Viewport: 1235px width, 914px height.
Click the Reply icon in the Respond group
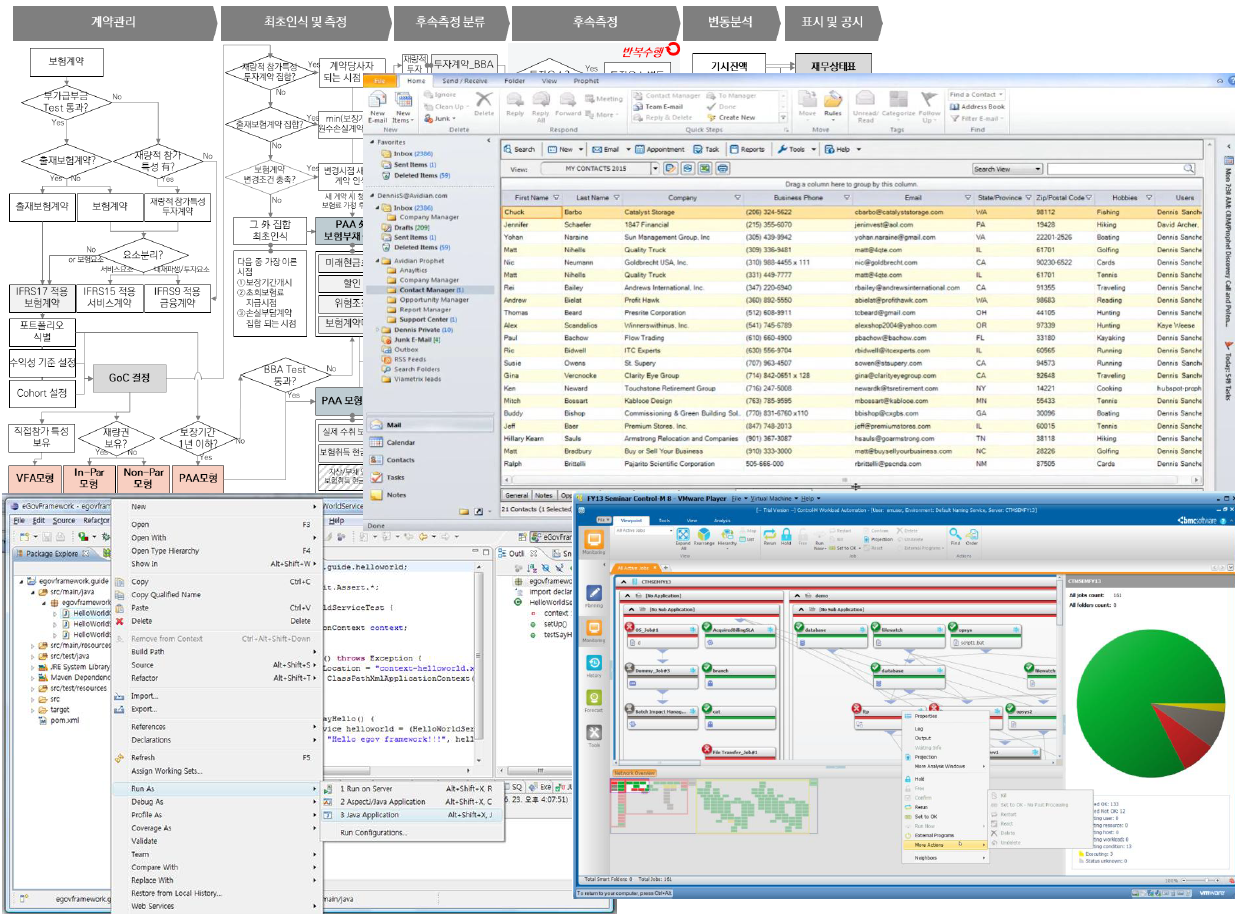click(515, 103)
